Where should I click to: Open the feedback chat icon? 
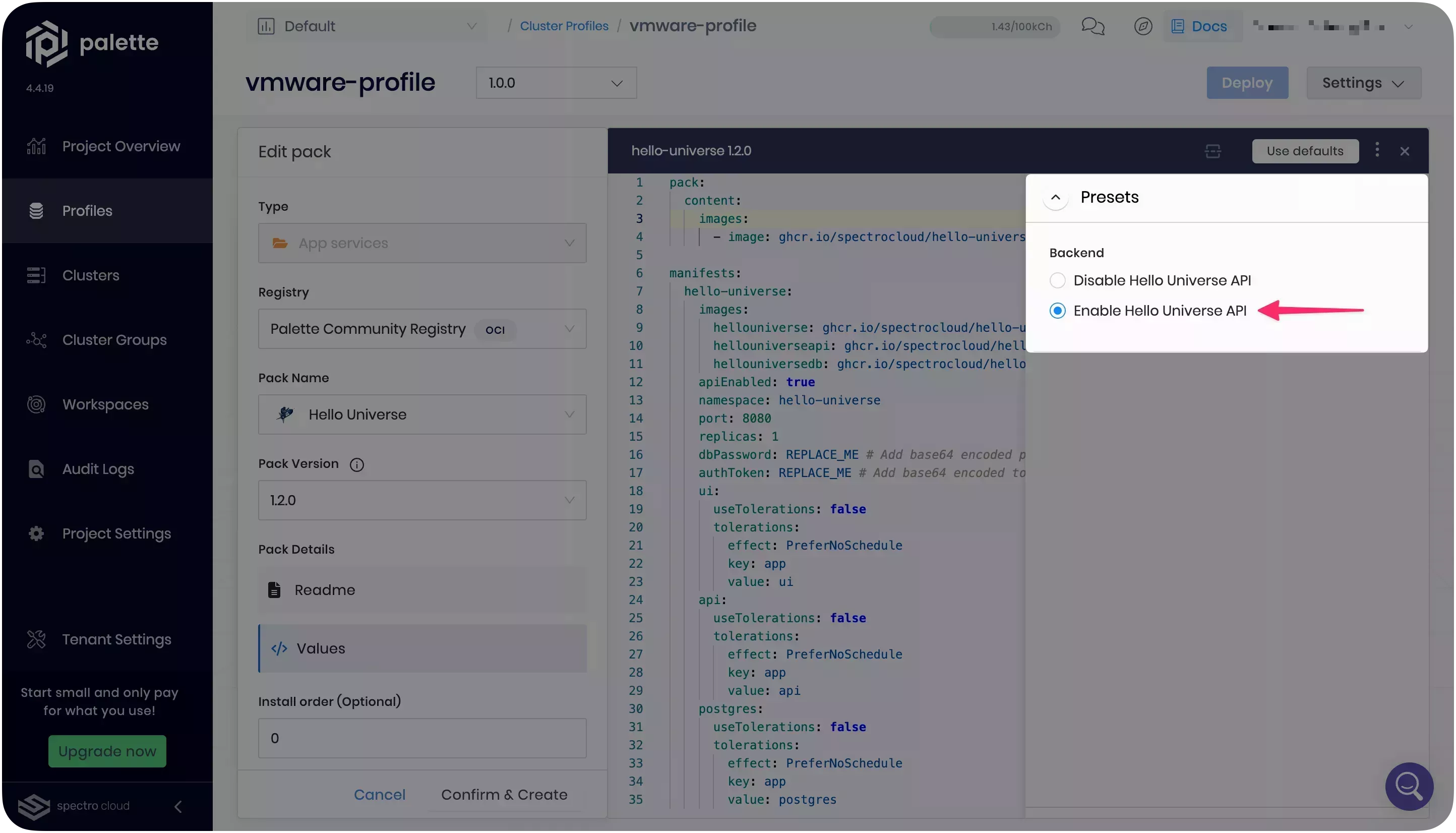1093,26
